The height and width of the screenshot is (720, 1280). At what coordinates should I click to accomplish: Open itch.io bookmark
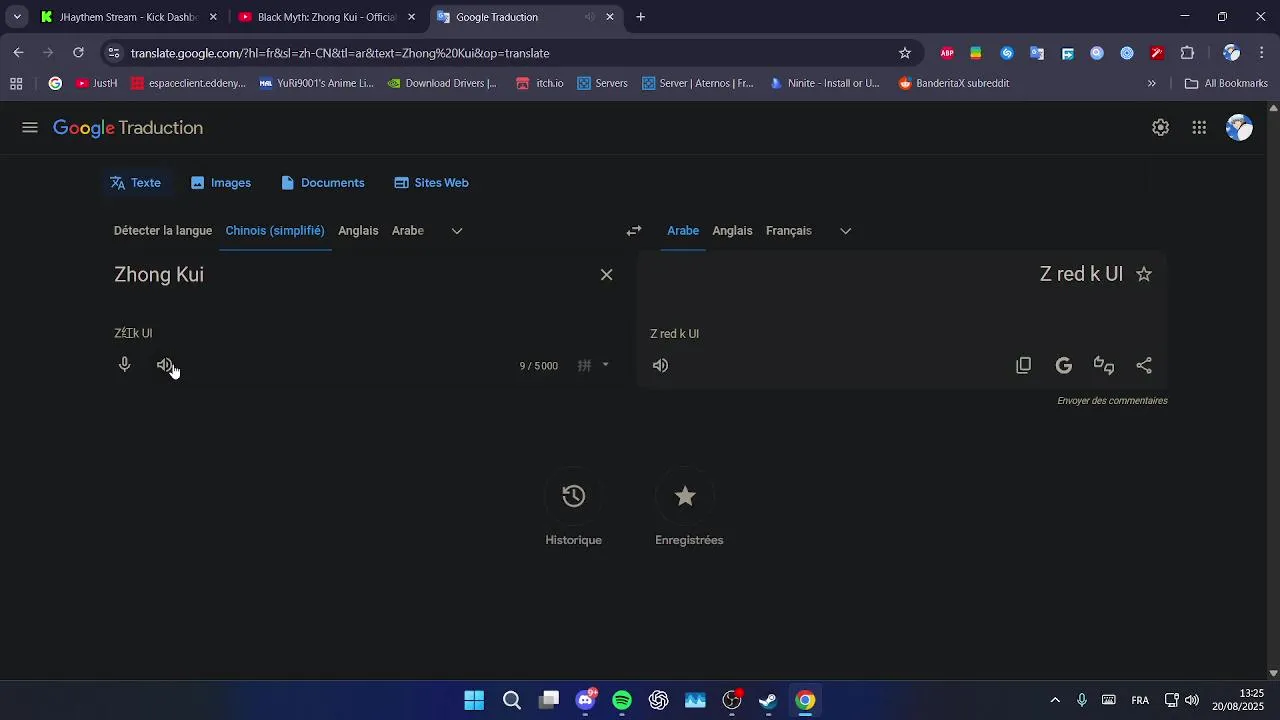pos(540,84)
